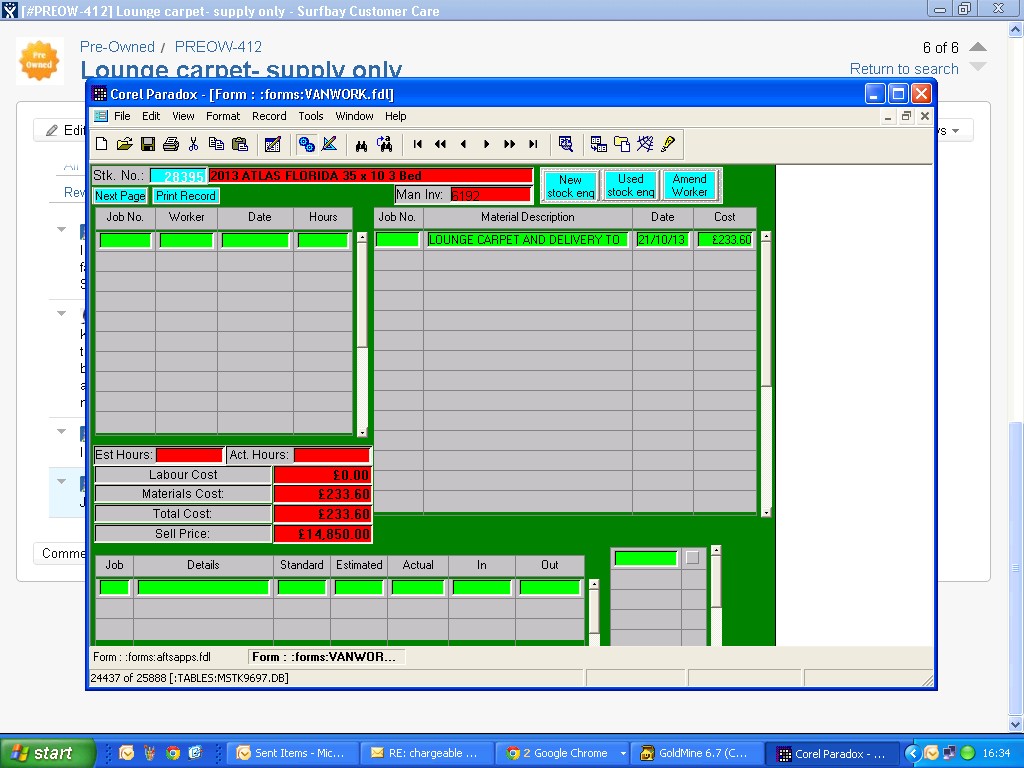Click the Return to search link

904,69
